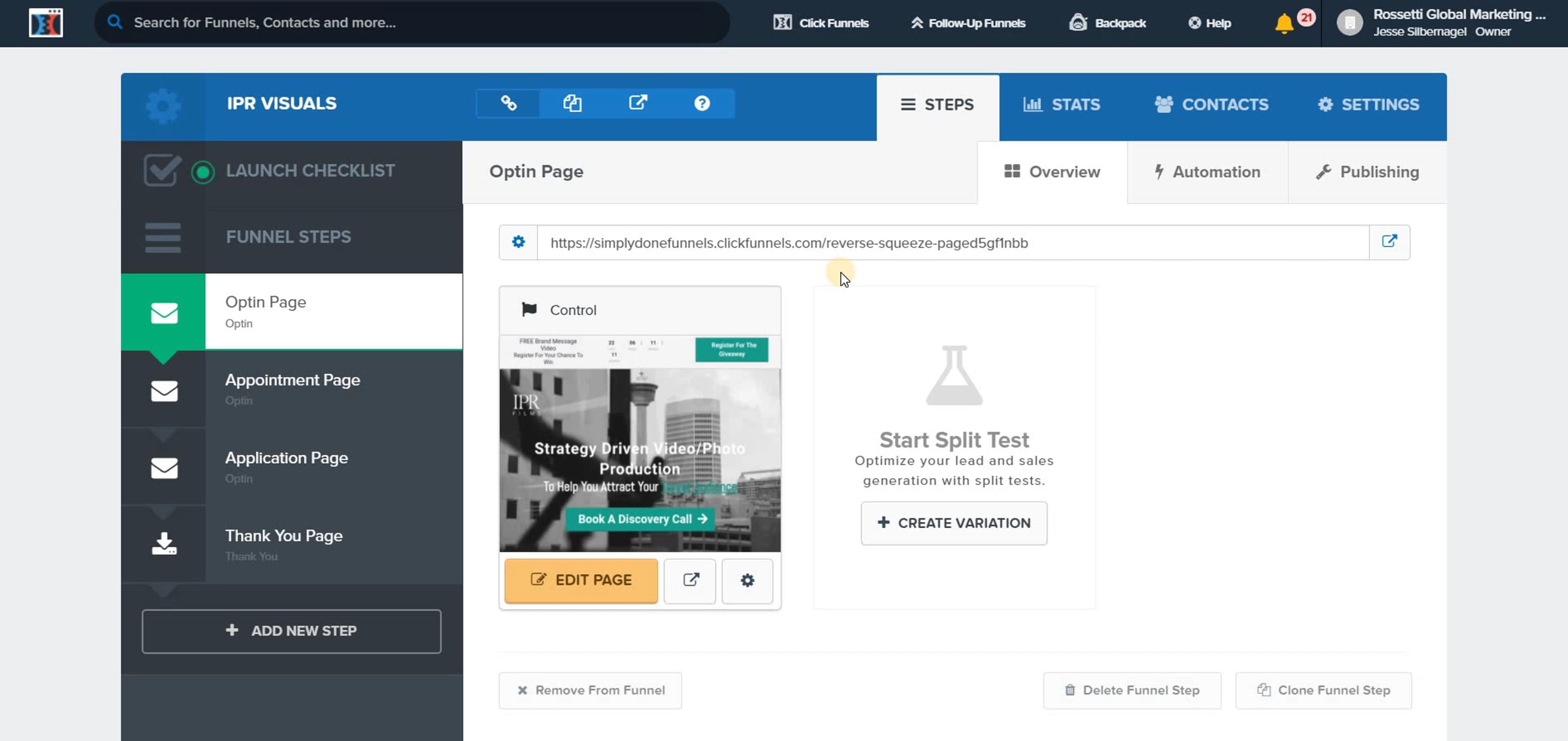Click the question mark help icon
Screen dimensions: 1568x741
coord(702,103)
